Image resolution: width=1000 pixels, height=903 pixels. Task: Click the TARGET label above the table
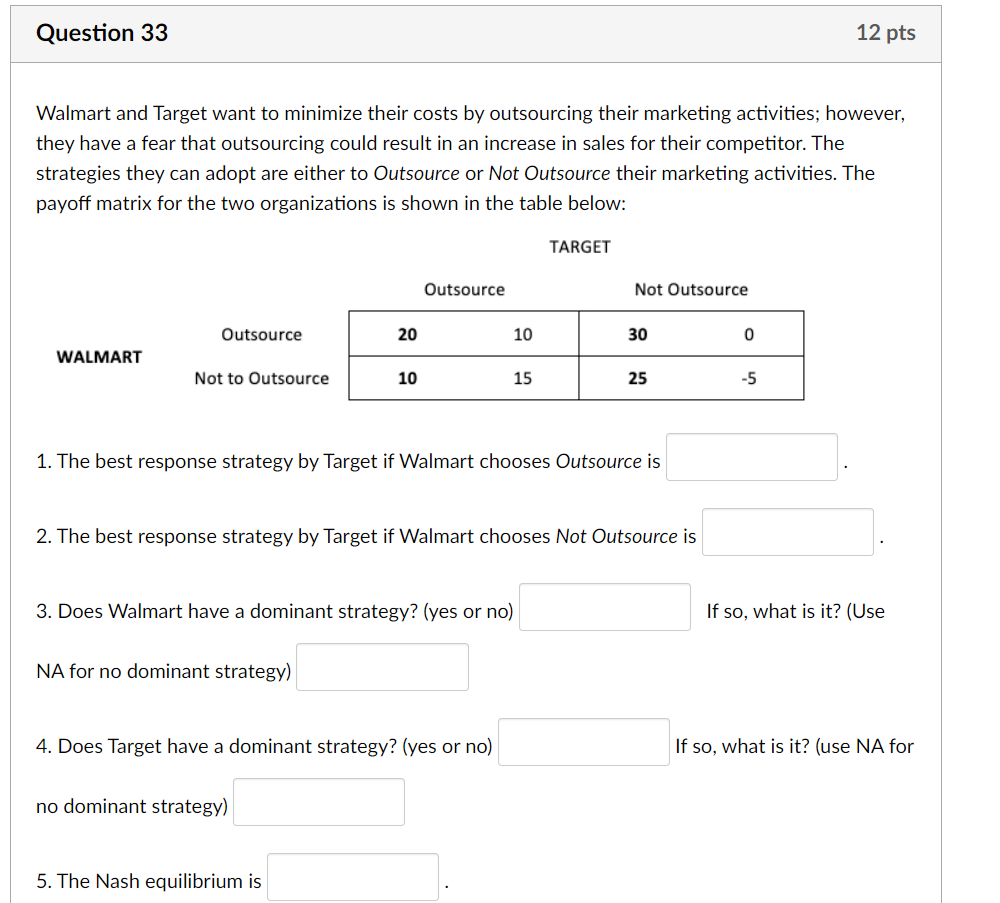580,247
